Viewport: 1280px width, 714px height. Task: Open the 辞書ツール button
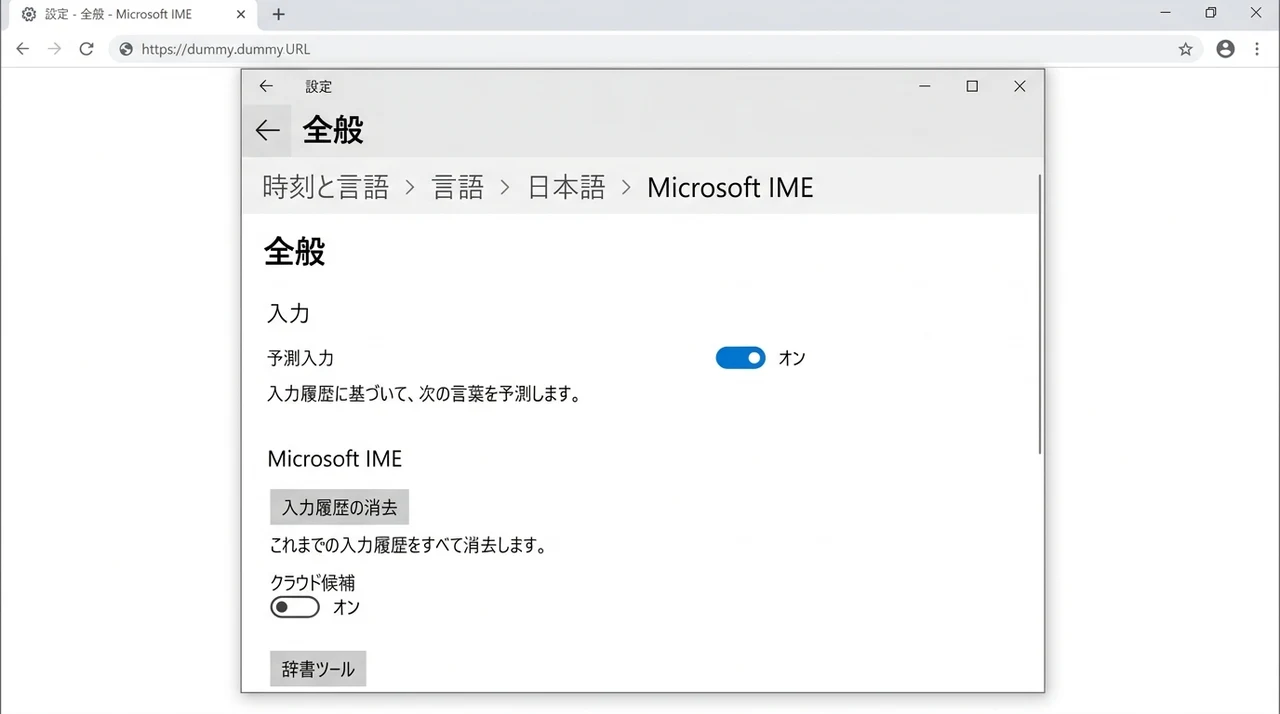pyautogui.click(x=318, y=669)
